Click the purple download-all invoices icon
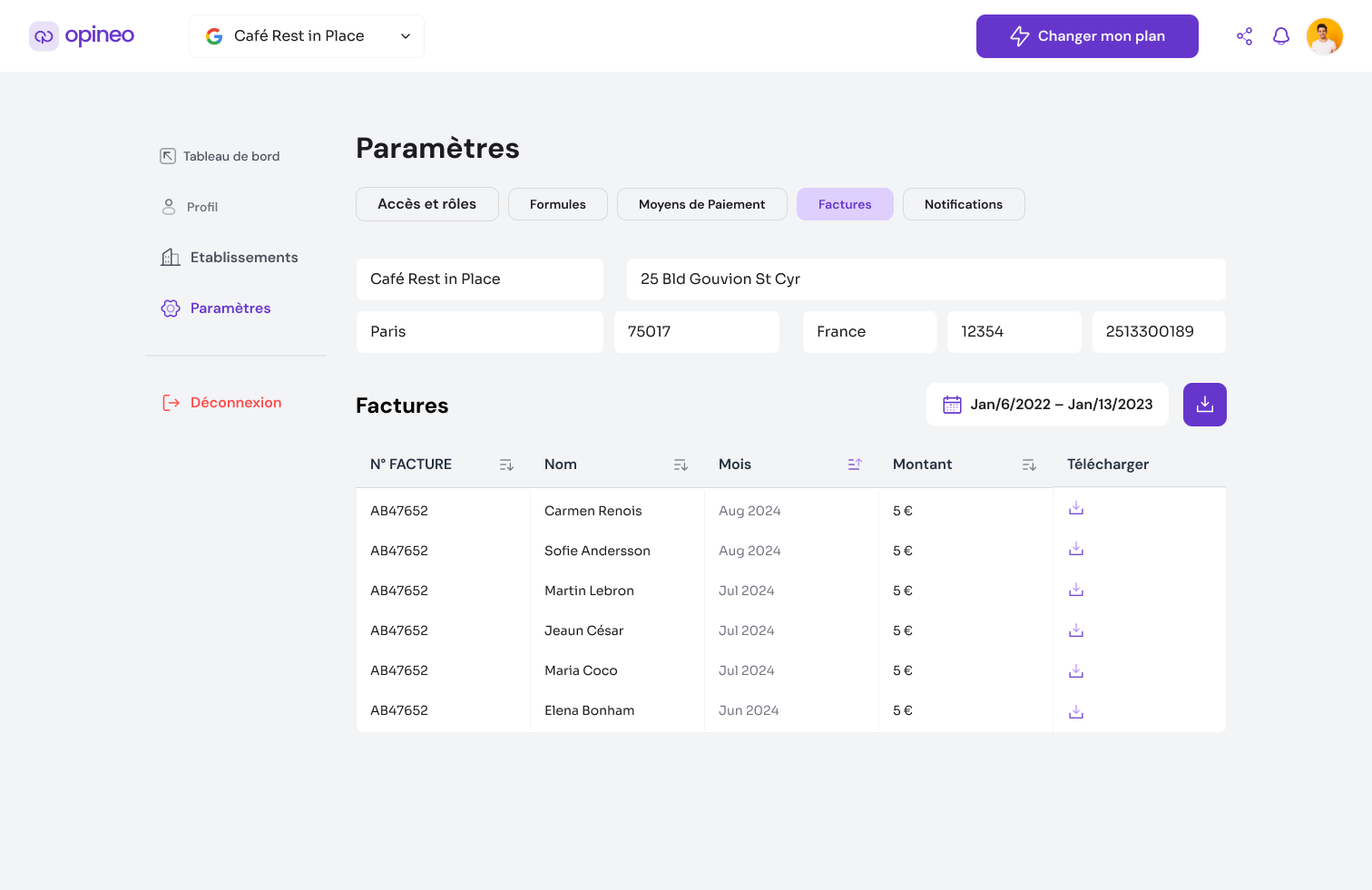The height and width of the screenshot is (890, 1372). pos(1204,404)
